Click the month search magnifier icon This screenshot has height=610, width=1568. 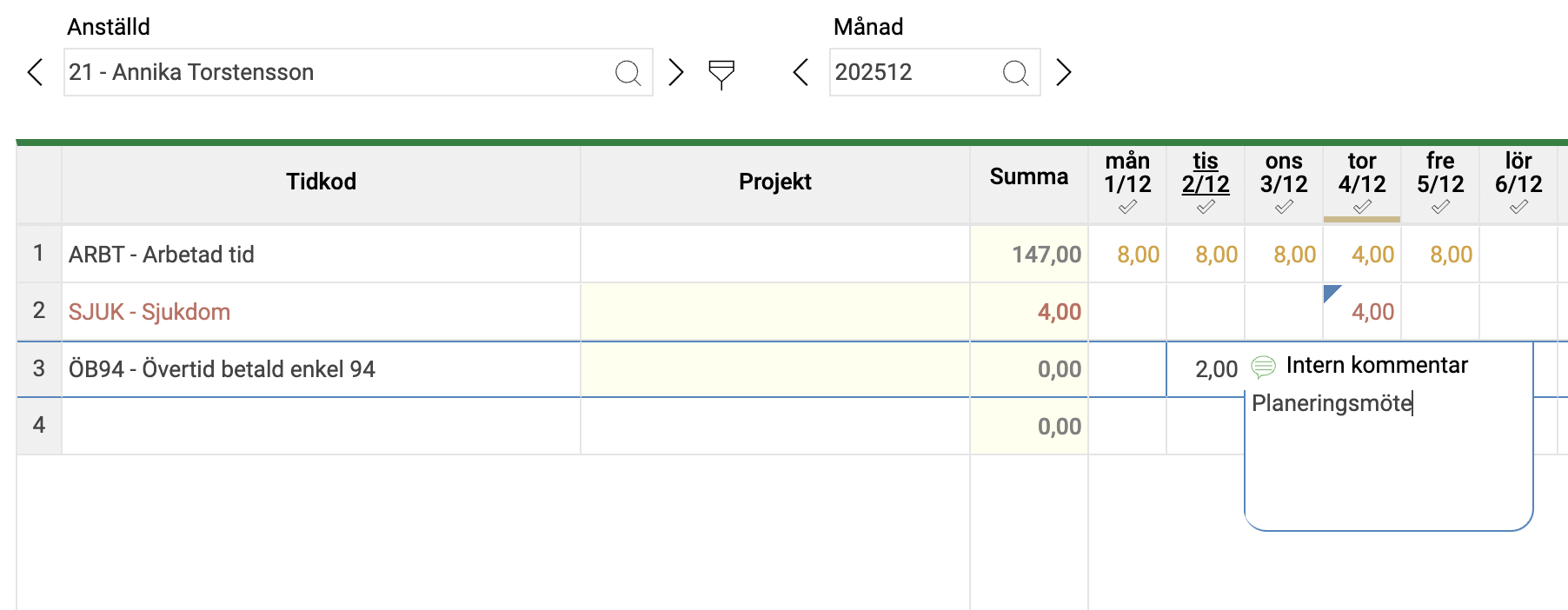(1015, 73)
